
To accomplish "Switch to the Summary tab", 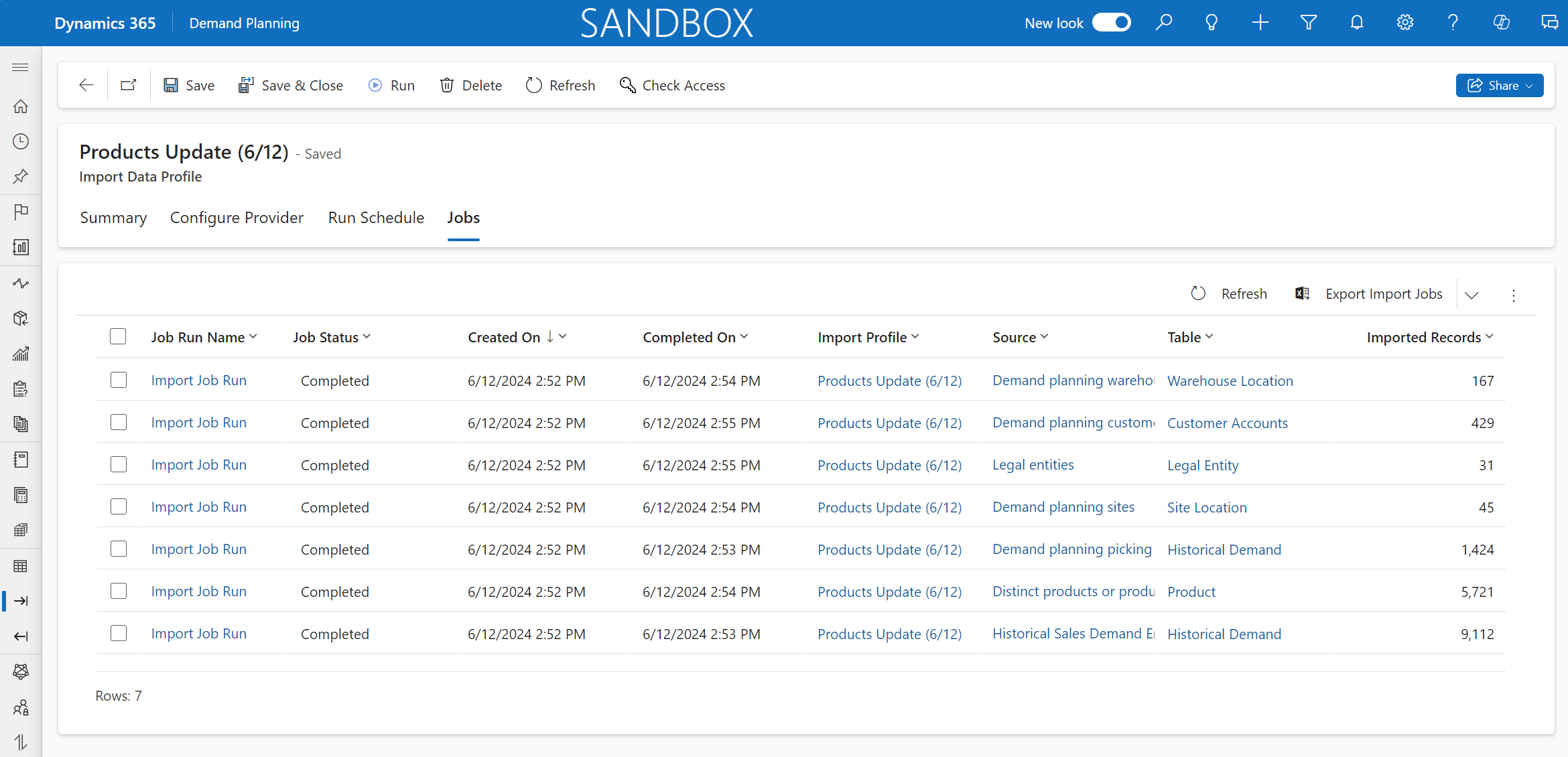I will coord(113,217).
